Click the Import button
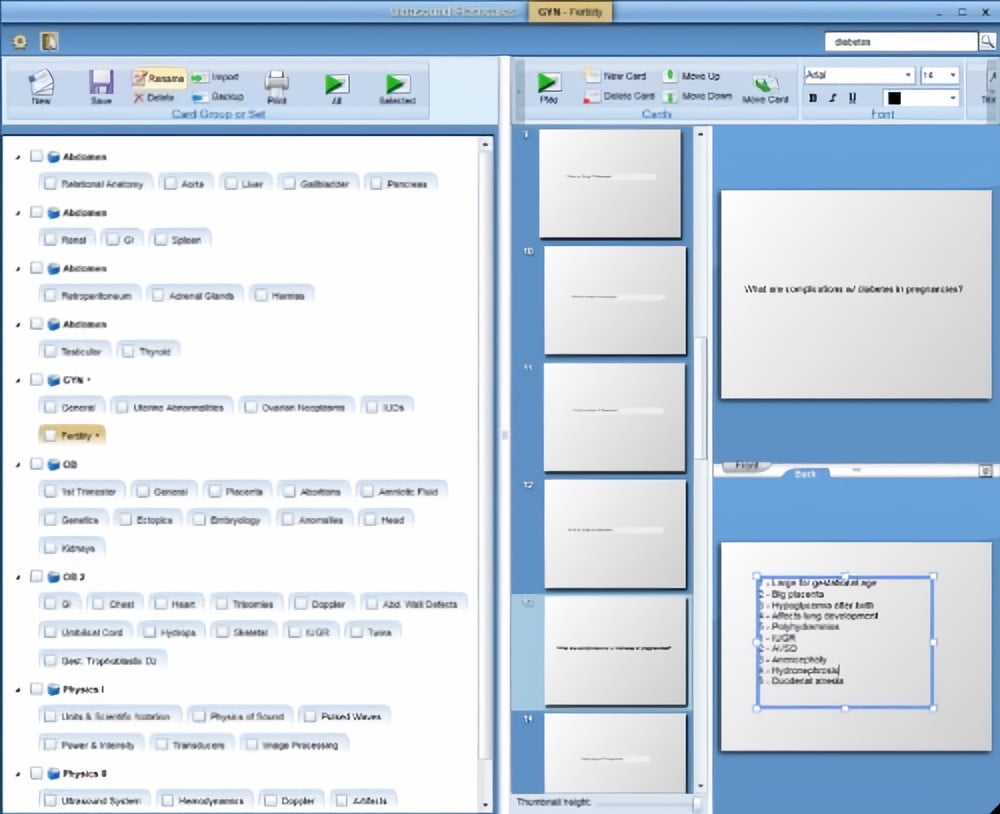The height and width of the screenshot is (814, 1000). click(x=216, y=77)
